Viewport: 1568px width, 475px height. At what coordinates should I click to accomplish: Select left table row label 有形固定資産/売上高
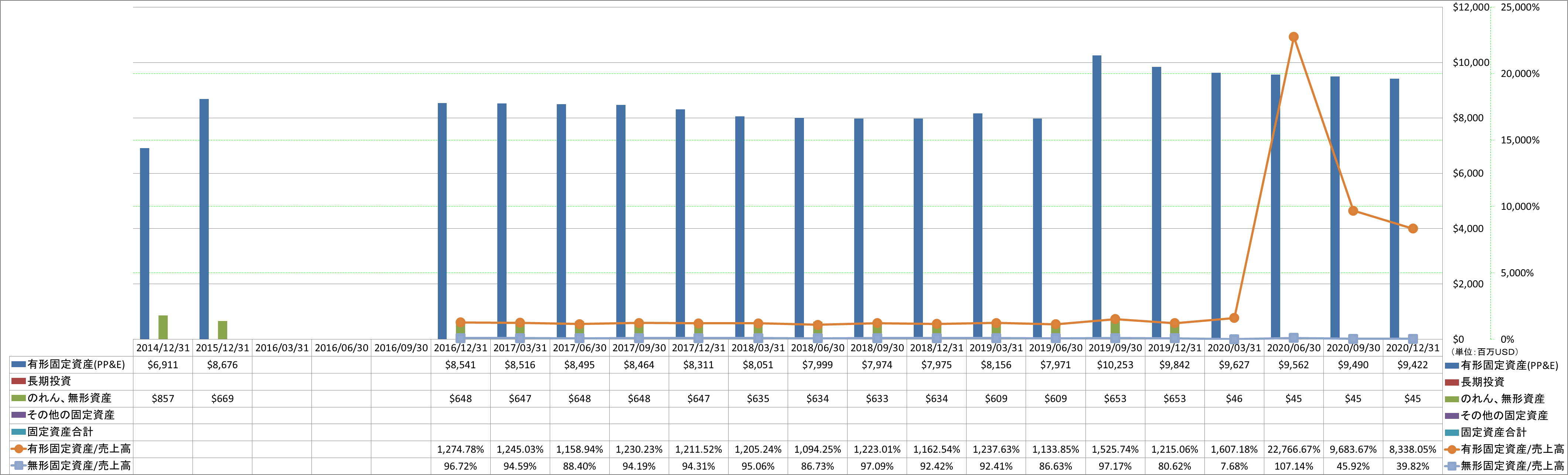79,449
